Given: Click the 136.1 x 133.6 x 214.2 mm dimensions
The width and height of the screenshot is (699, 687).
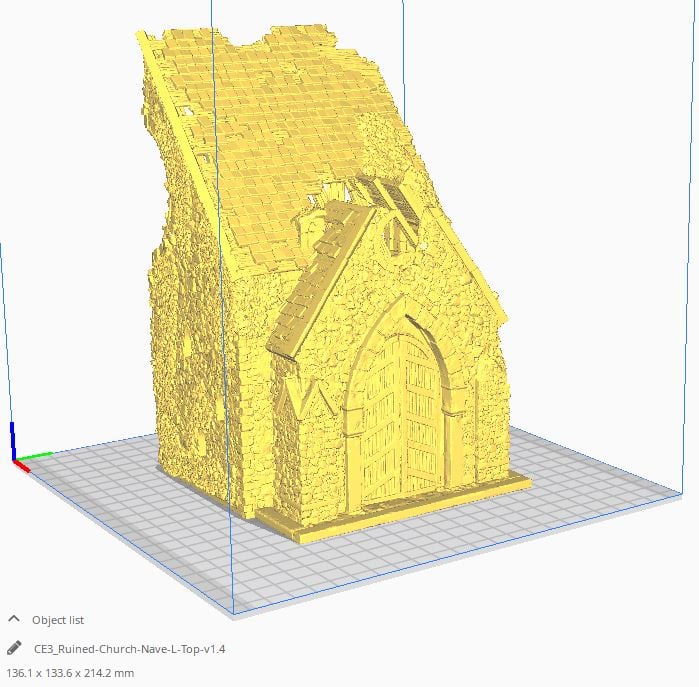Looking at the screenshot, I should coord(70,673).
